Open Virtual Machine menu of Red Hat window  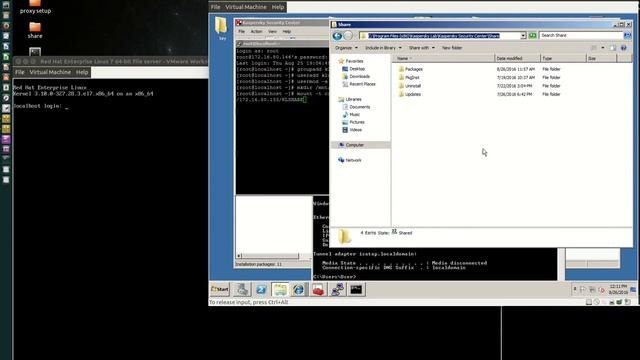pyautogui.click(x=50, y=72)
